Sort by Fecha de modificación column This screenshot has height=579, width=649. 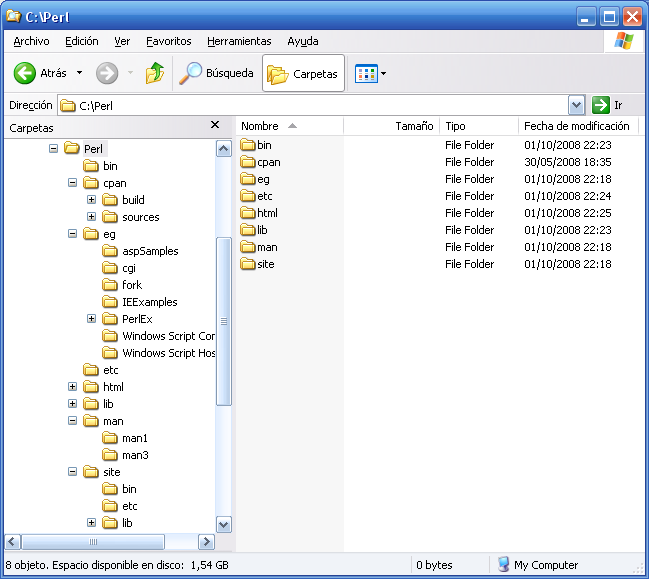579,126
